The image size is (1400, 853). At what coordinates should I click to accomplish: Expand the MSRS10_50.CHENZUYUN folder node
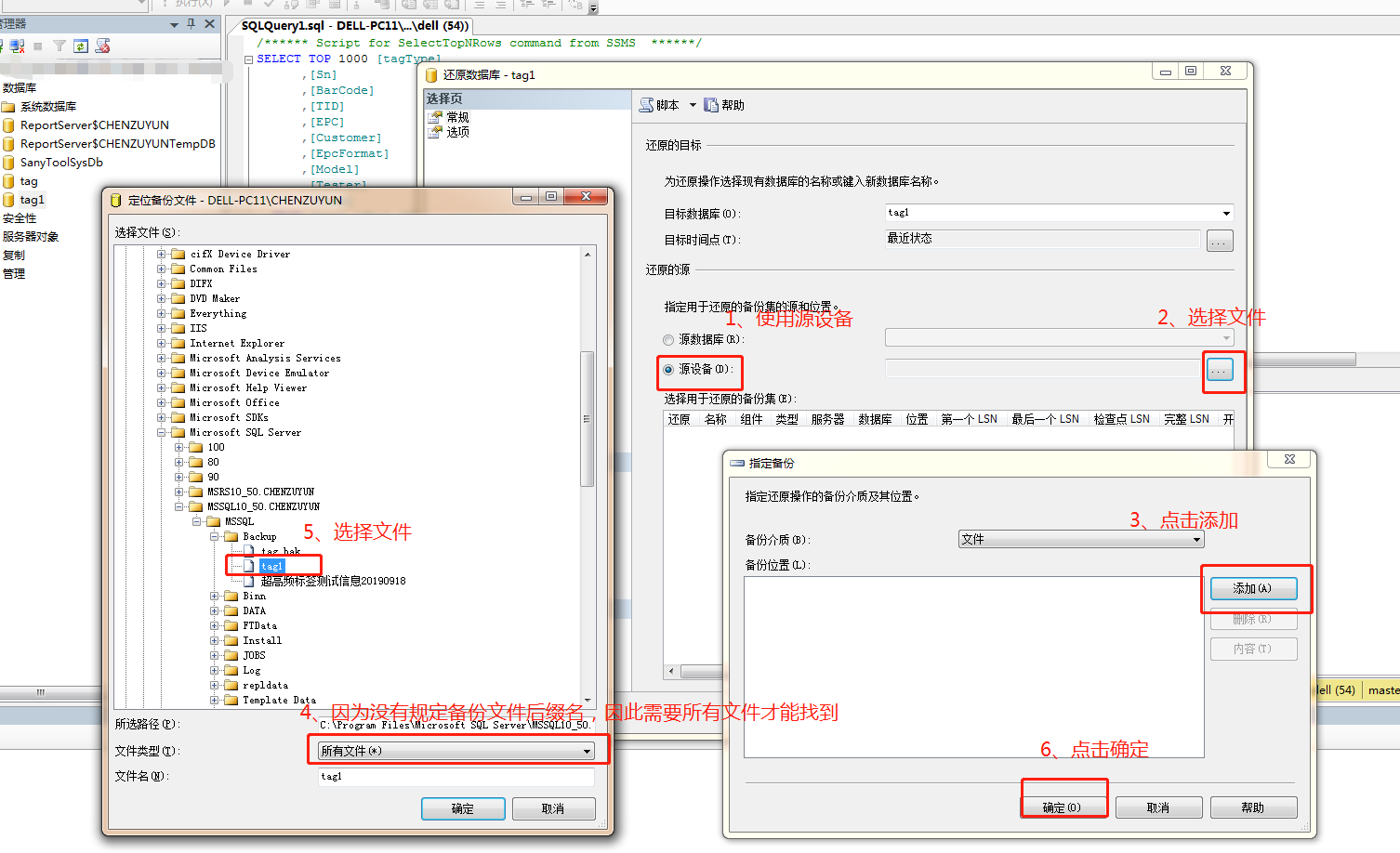point(179,492)
